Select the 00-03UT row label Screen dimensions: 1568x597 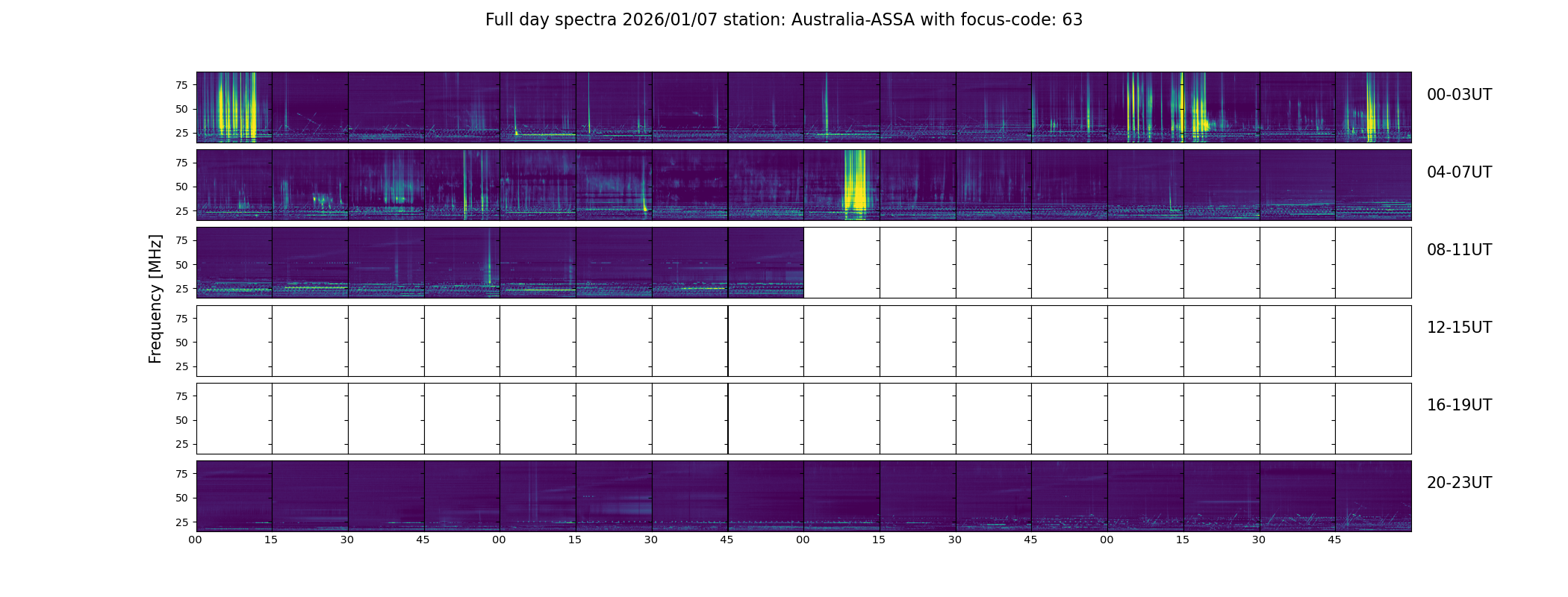[1459, 95]
